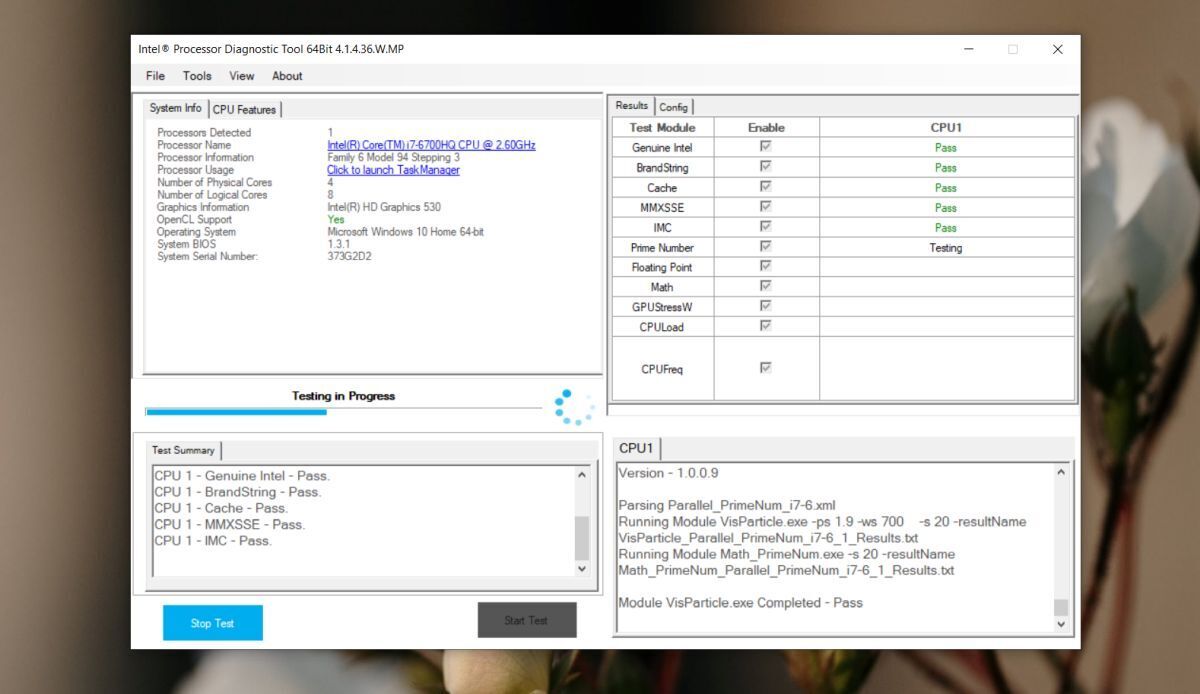Click to launch Task Manager
The height and width of the screenshot is (694, 1200).
tap(394, 170)
